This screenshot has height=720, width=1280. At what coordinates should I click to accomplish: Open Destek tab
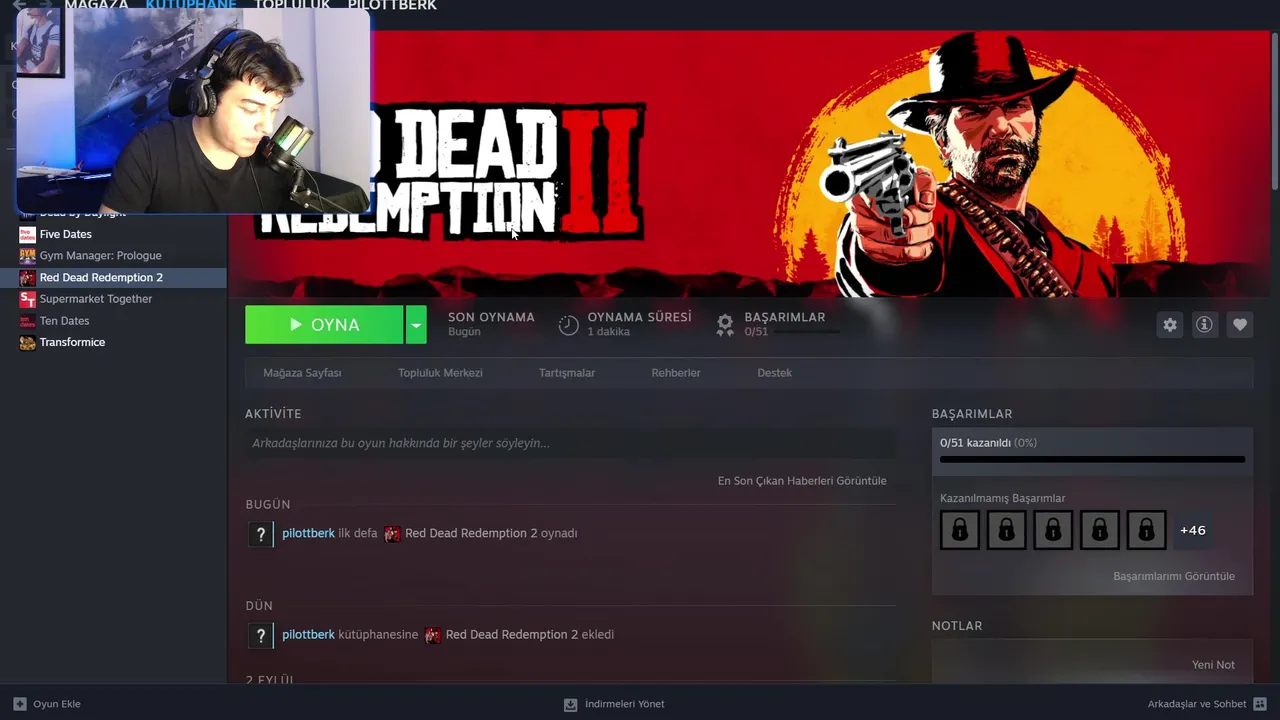click(x=774, y=373)
